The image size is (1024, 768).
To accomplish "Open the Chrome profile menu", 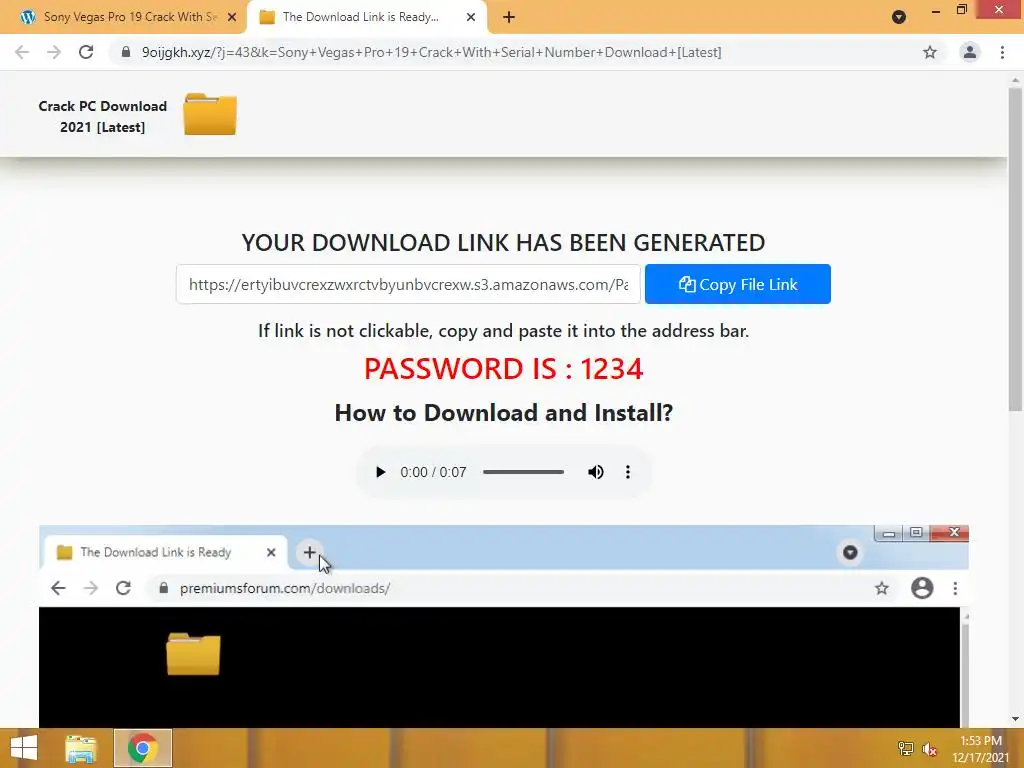I will (x=970, y=52).
